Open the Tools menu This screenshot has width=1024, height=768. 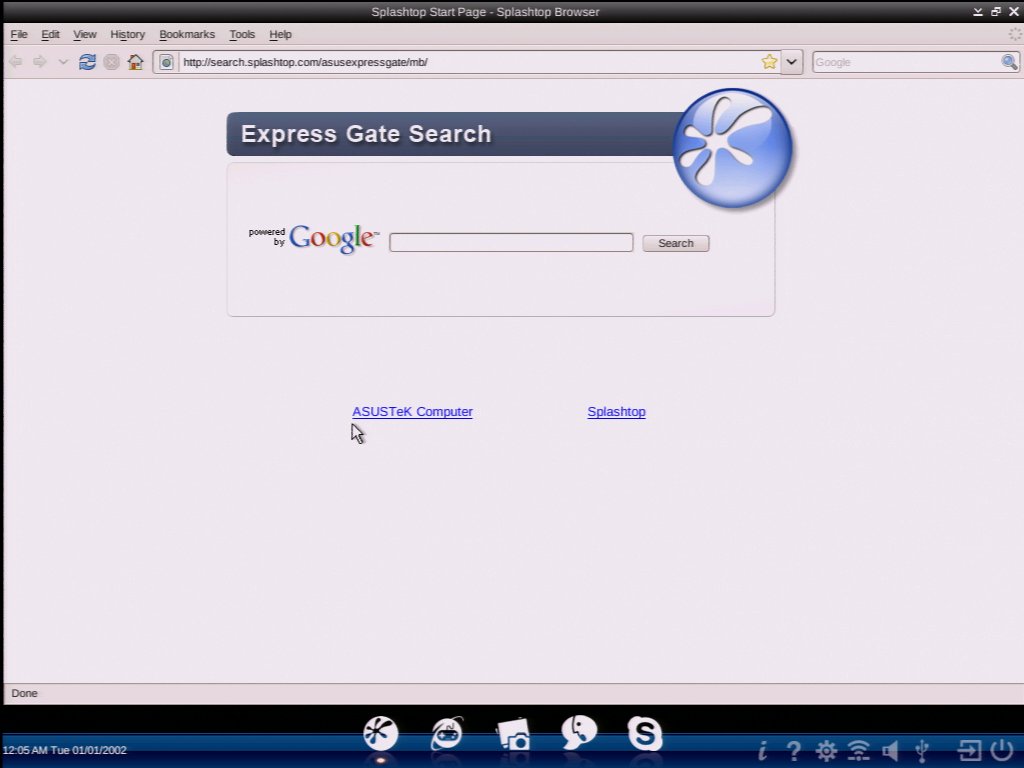coord(242,34)
